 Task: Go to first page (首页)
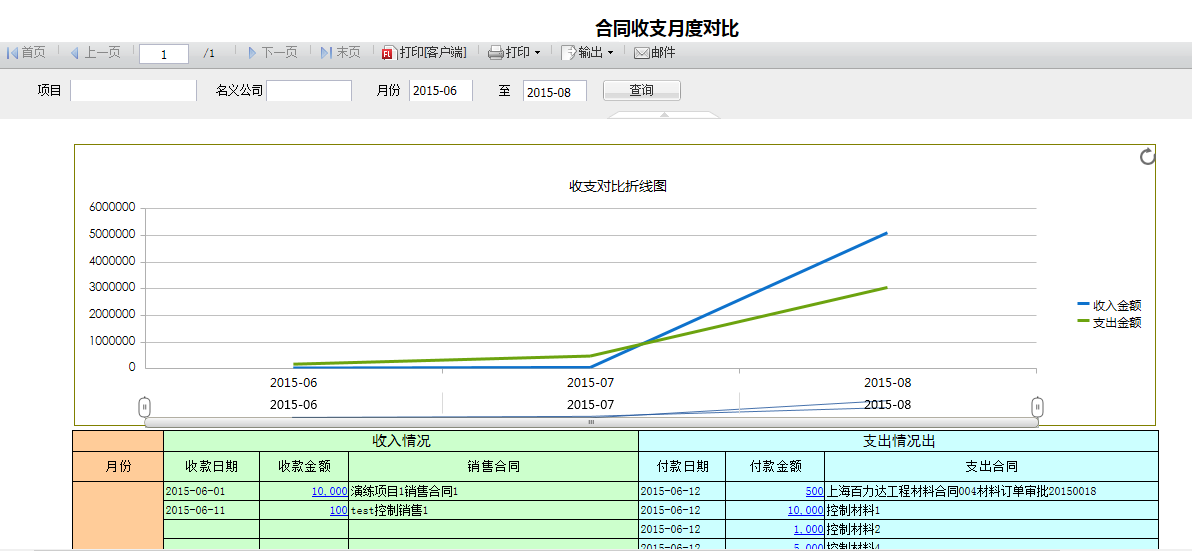[x=27, y=52]
